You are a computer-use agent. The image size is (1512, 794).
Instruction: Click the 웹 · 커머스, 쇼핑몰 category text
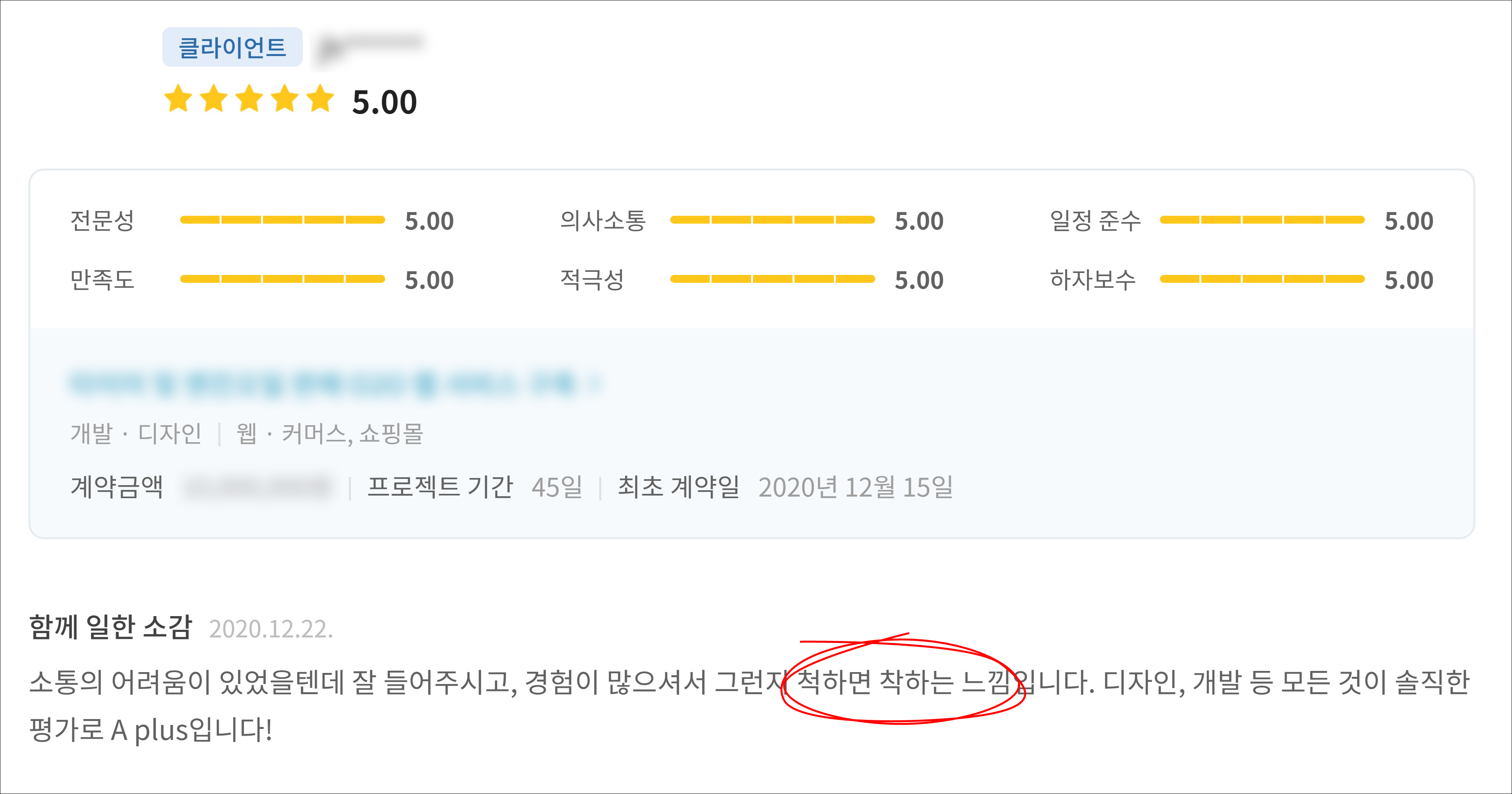[x=329, y=434]
